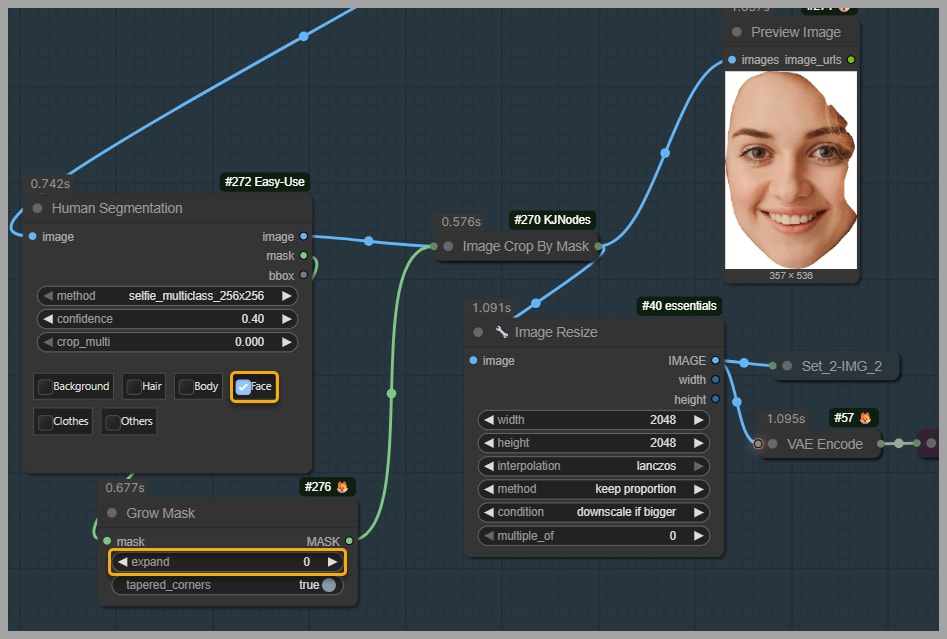Viewport: 947px width, 639px height.
Task: Uncheck the Face checkbox
Action: tap(243, 387)
